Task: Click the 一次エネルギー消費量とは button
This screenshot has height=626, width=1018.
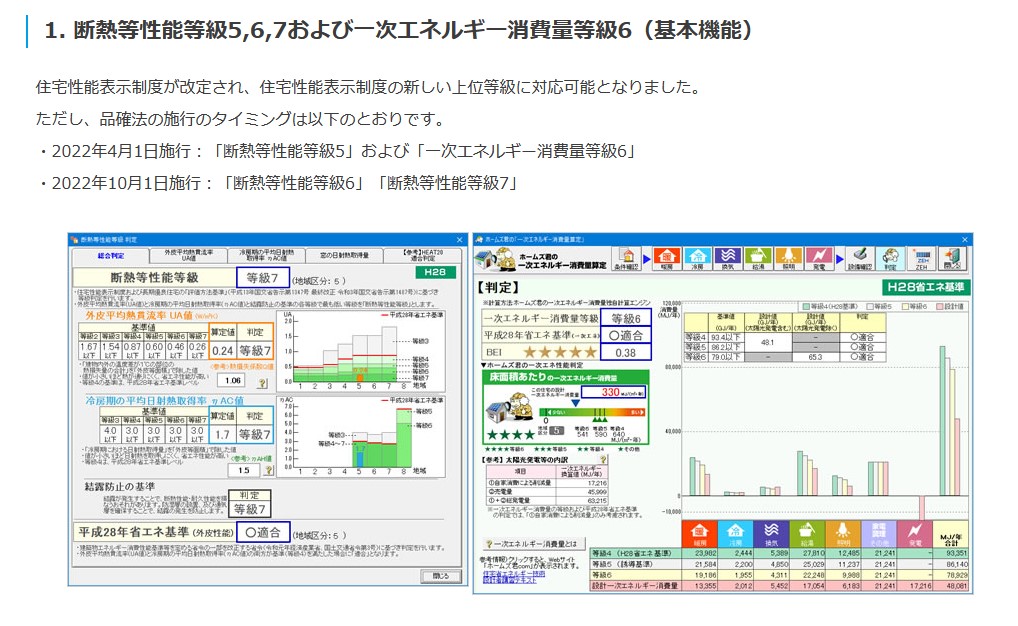Action: (533, 544)
